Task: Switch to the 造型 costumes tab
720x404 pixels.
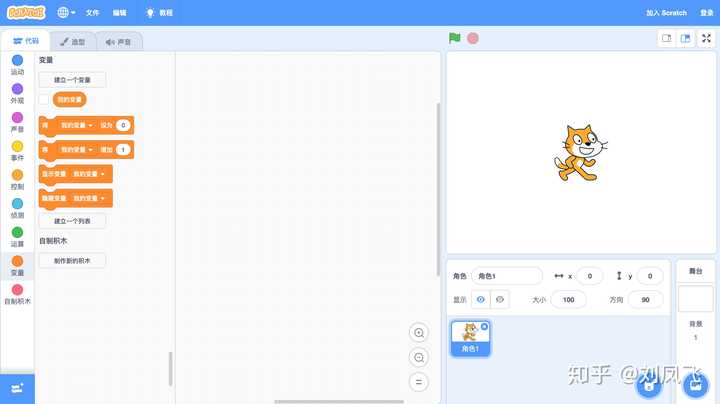Action: (73, 42)
